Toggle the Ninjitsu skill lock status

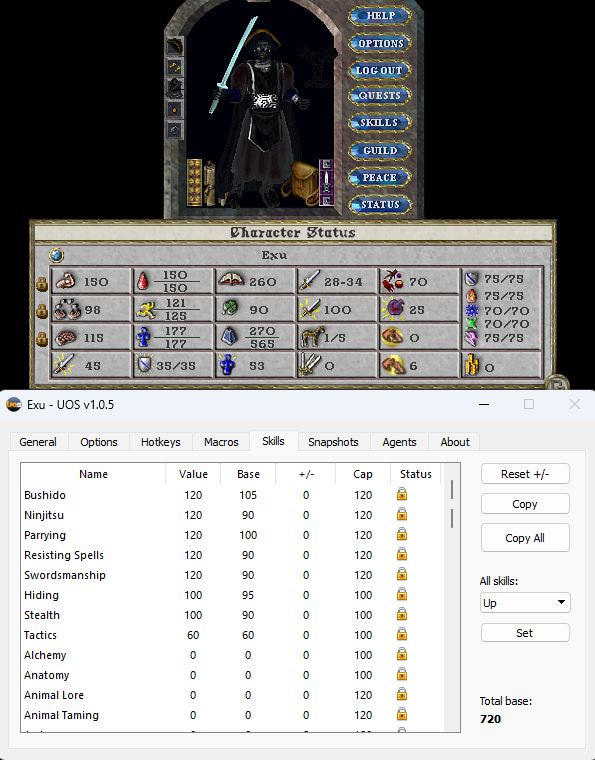pos(402,514)
